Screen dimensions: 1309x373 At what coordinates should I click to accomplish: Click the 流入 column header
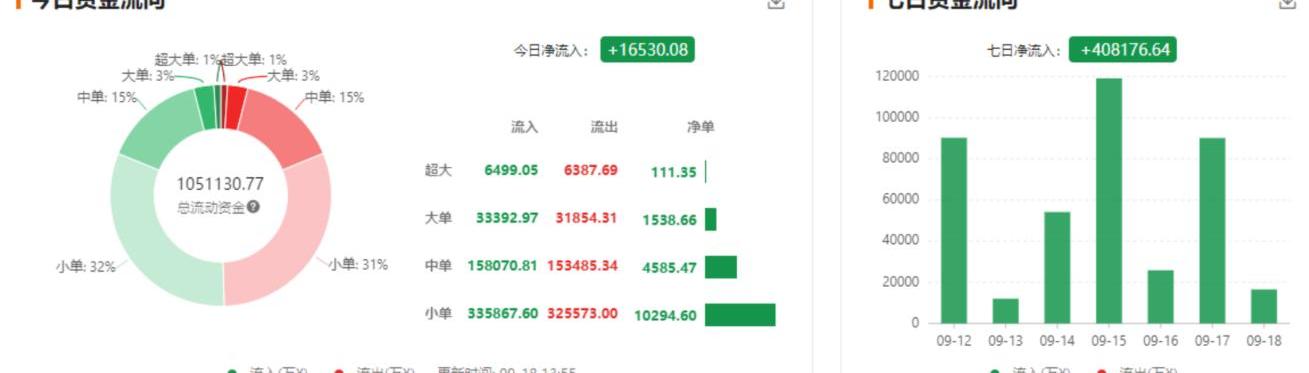[524, 127]
